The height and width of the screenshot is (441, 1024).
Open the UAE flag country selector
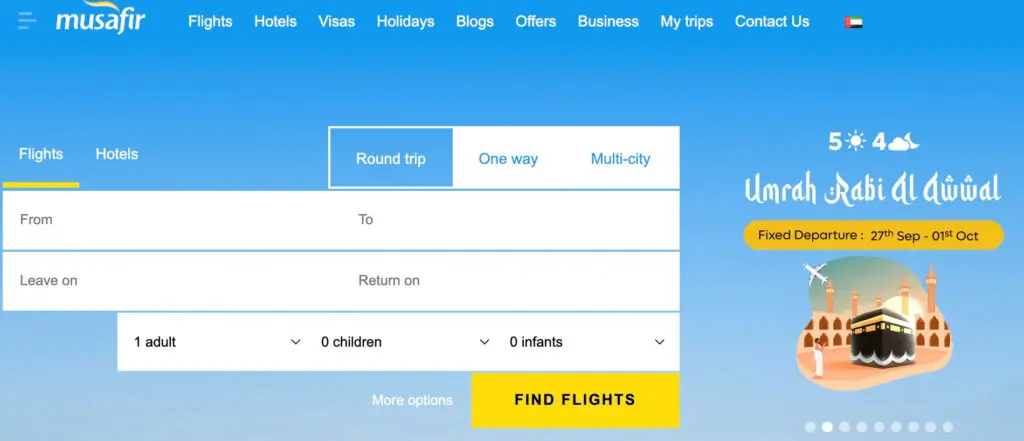tap(853, 22)
